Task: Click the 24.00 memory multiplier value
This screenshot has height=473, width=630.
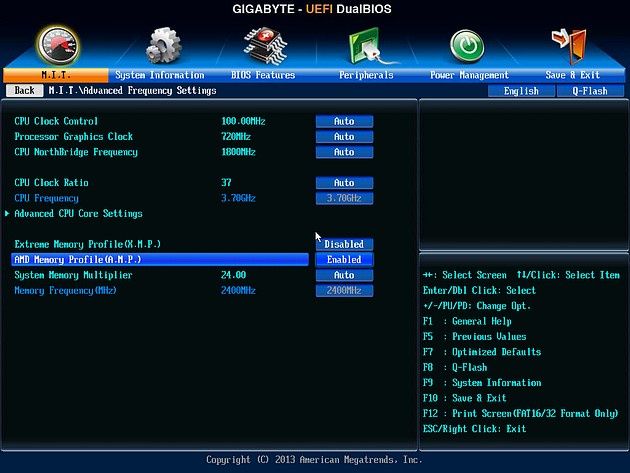Action: (x=233, y=275)
